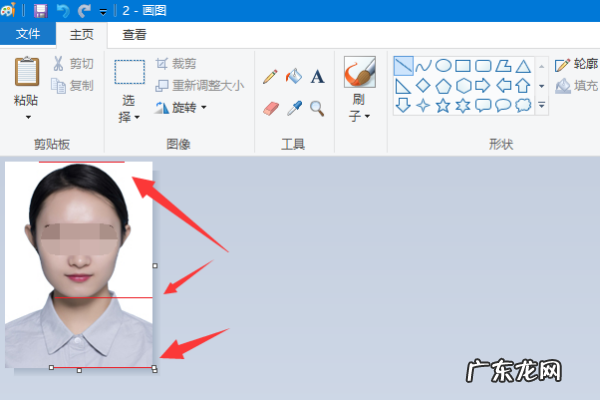Switch to the 查看 view tab
Screen dimensions: 600x400
point(134,35)
